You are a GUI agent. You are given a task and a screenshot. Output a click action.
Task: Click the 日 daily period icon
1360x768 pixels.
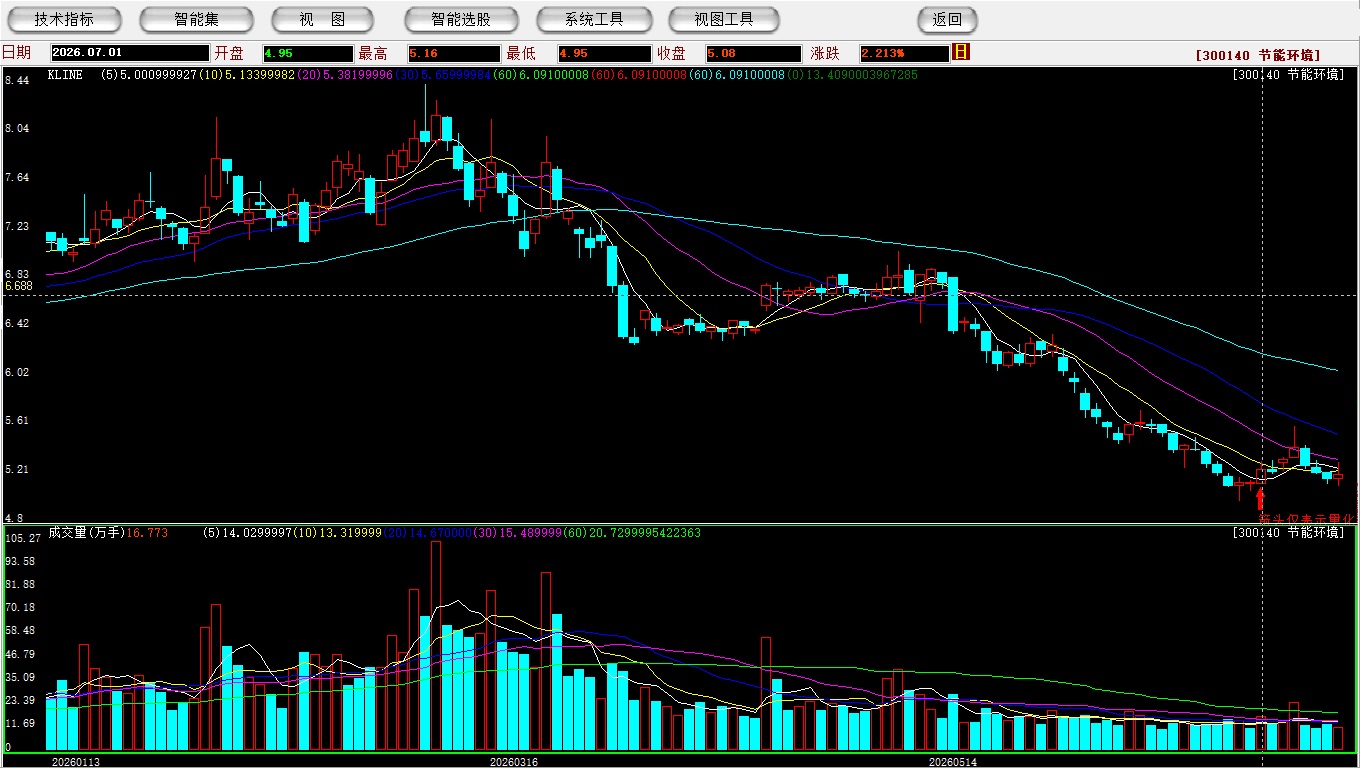pos(961,52)
